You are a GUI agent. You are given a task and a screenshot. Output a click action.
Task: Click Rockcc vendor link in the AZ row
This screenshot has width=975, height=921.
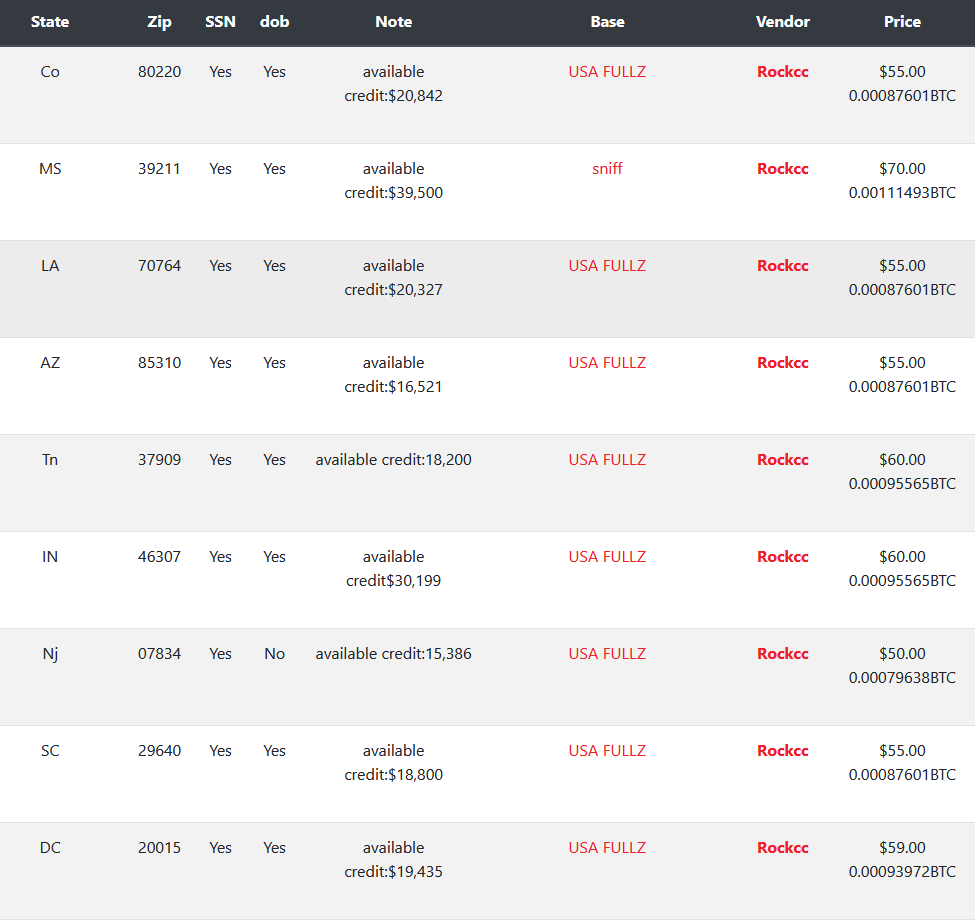point(783,363)
